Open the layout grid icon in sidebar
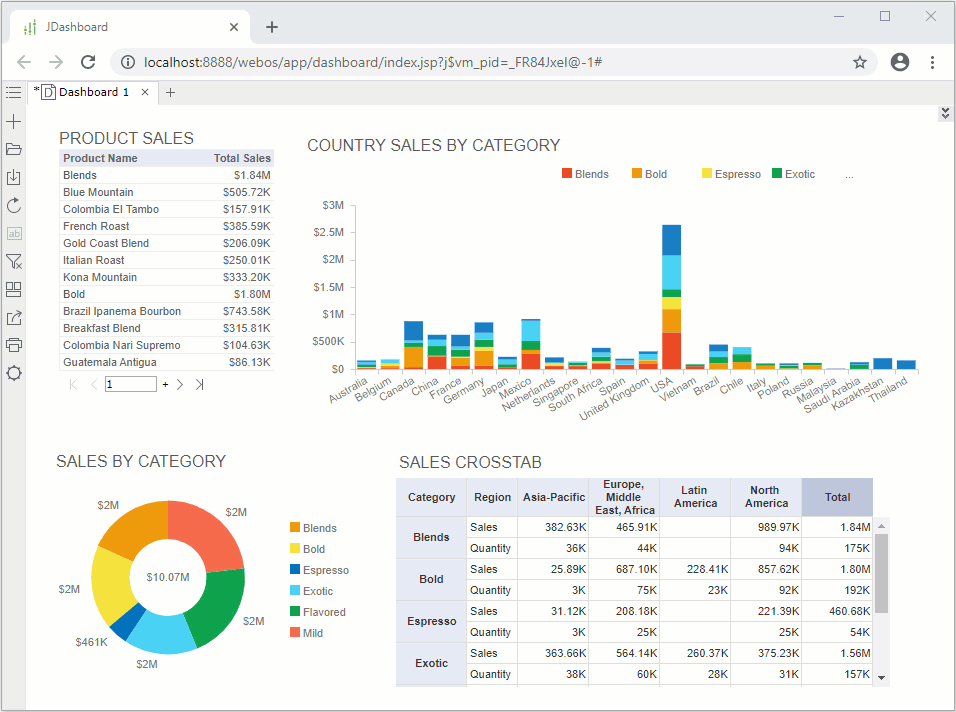956x712 pixels. [x=13, y=290]
